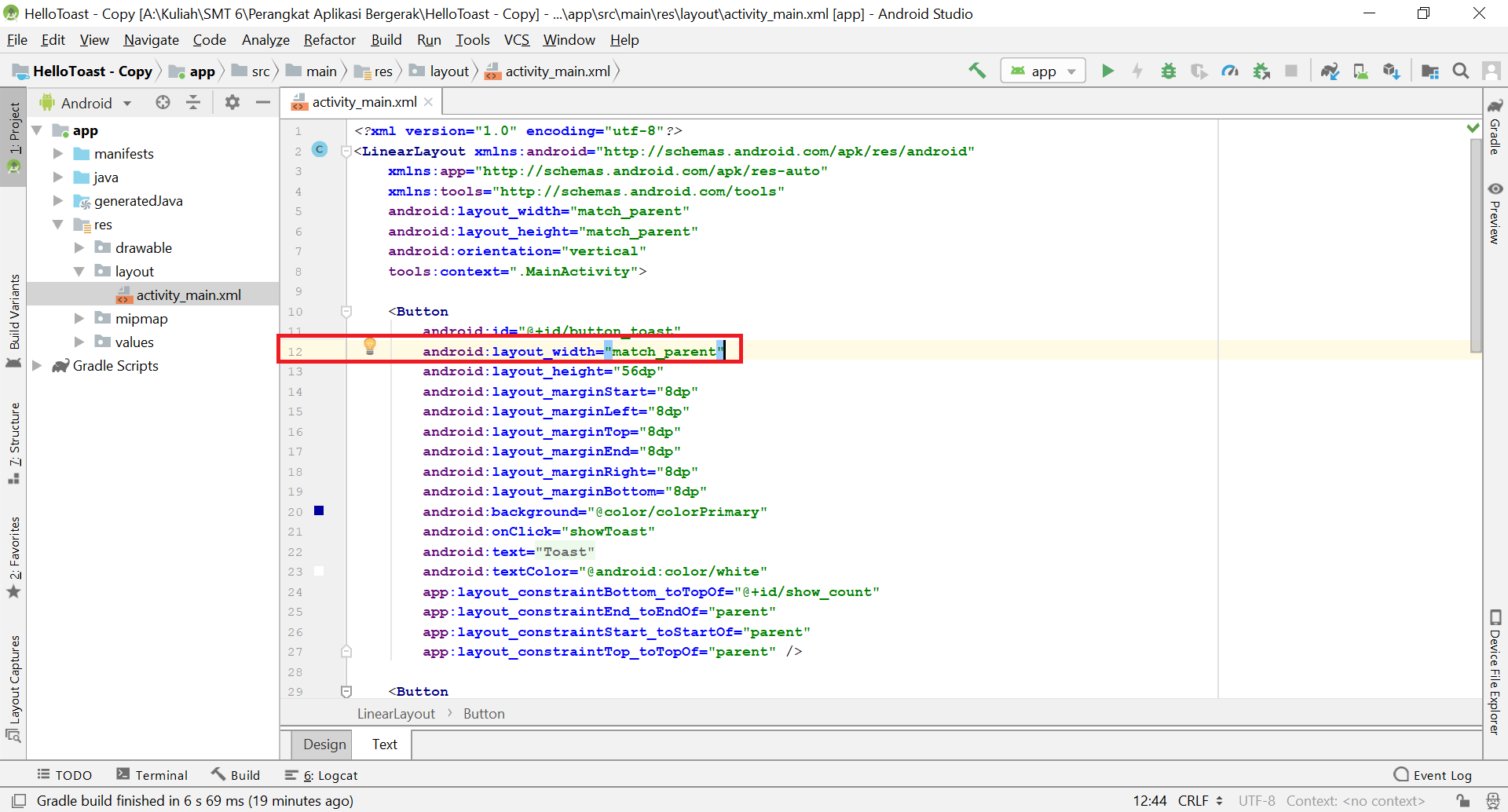
Task: Click the intention lightbulb on line 12
Action: [370, 346]
